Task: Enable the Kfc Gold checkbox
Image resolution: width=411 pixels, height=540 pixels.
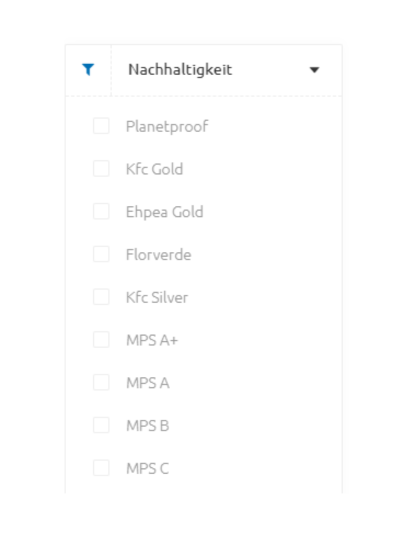Action: [x=101, y=168]
